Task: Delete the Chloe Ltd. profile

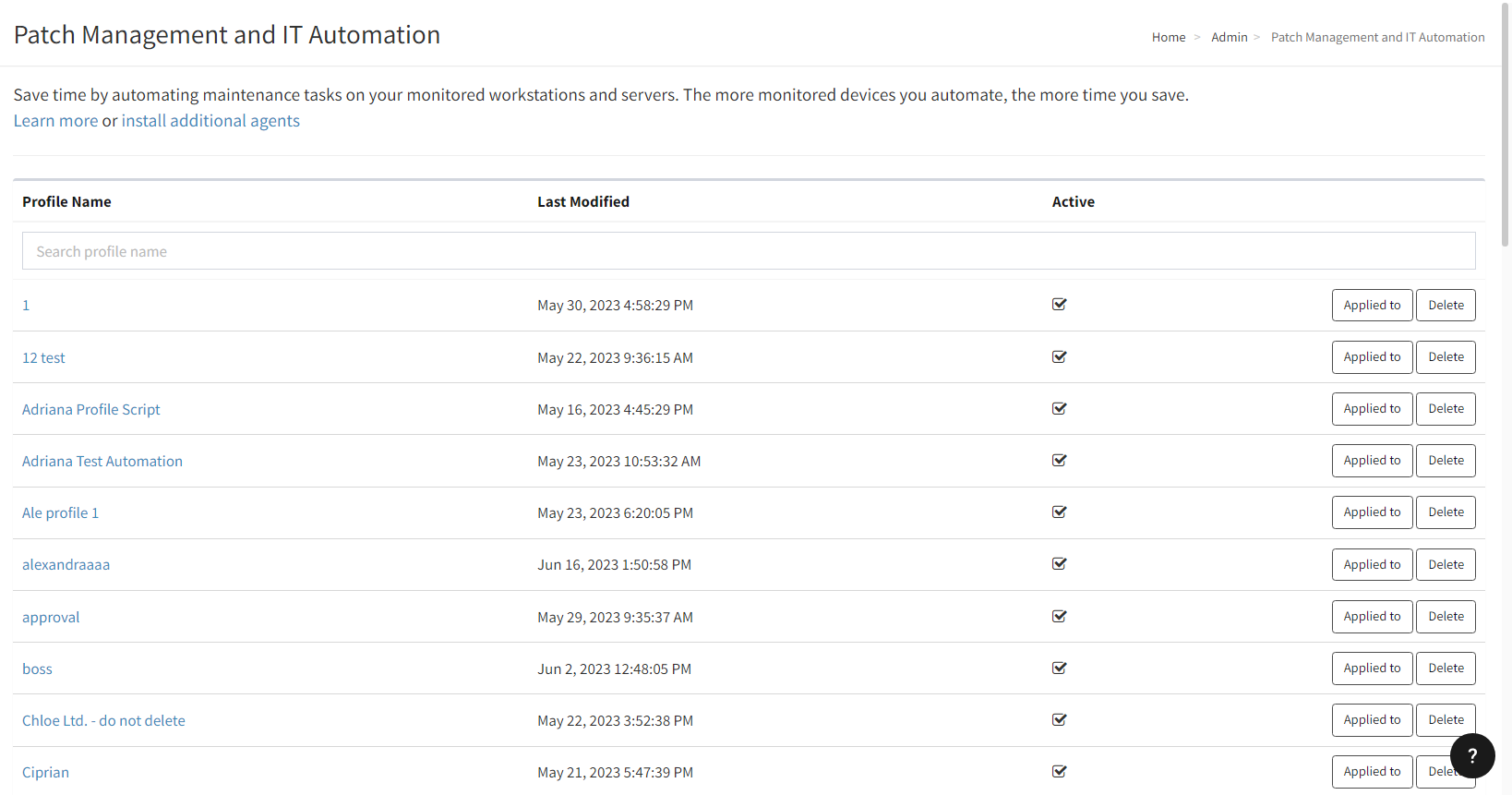Action: (1446, 719)
